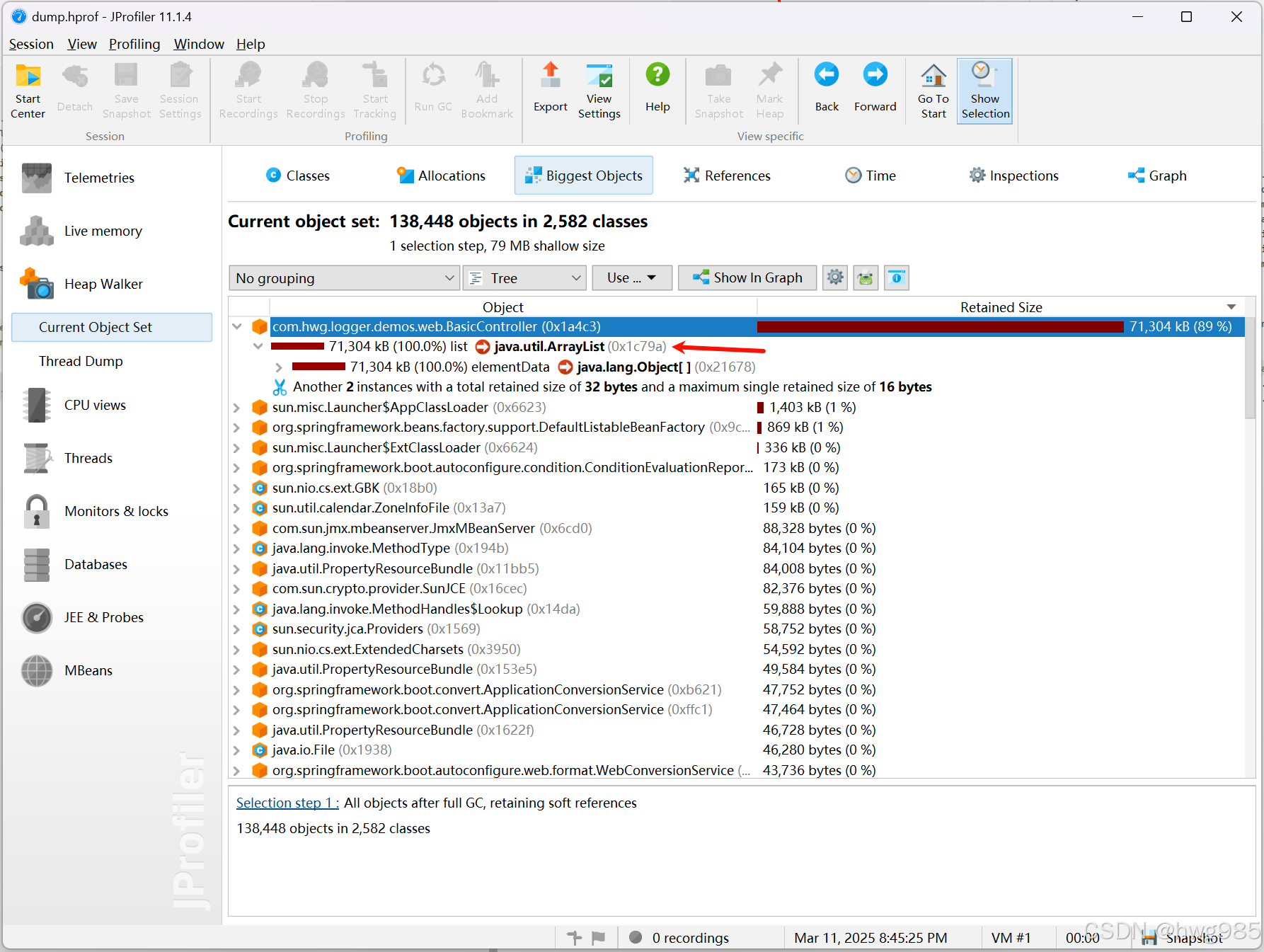The image size is (1264, 952).
Task: Toggle Show Selection button
Action: coord(985,91)
